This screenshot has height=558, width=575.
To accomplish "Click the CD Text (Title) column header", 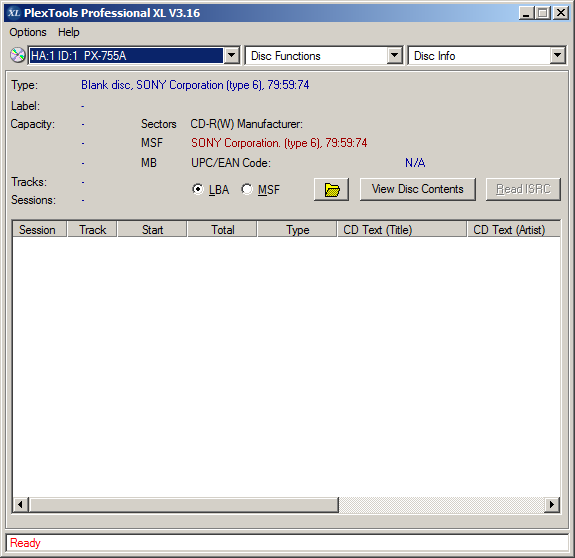I will pyautogui.click(x=402, y=230).
